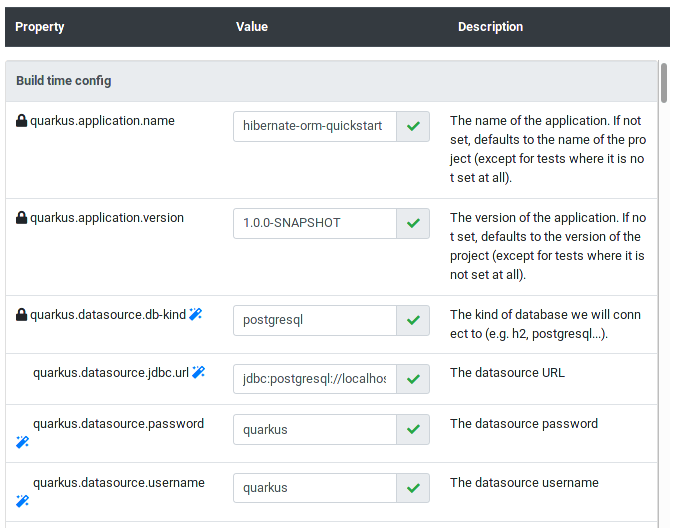Edit the hibernate-orm-quickstart value field
674x528 pixels.
pyautogui.click(x=315, y=126)
